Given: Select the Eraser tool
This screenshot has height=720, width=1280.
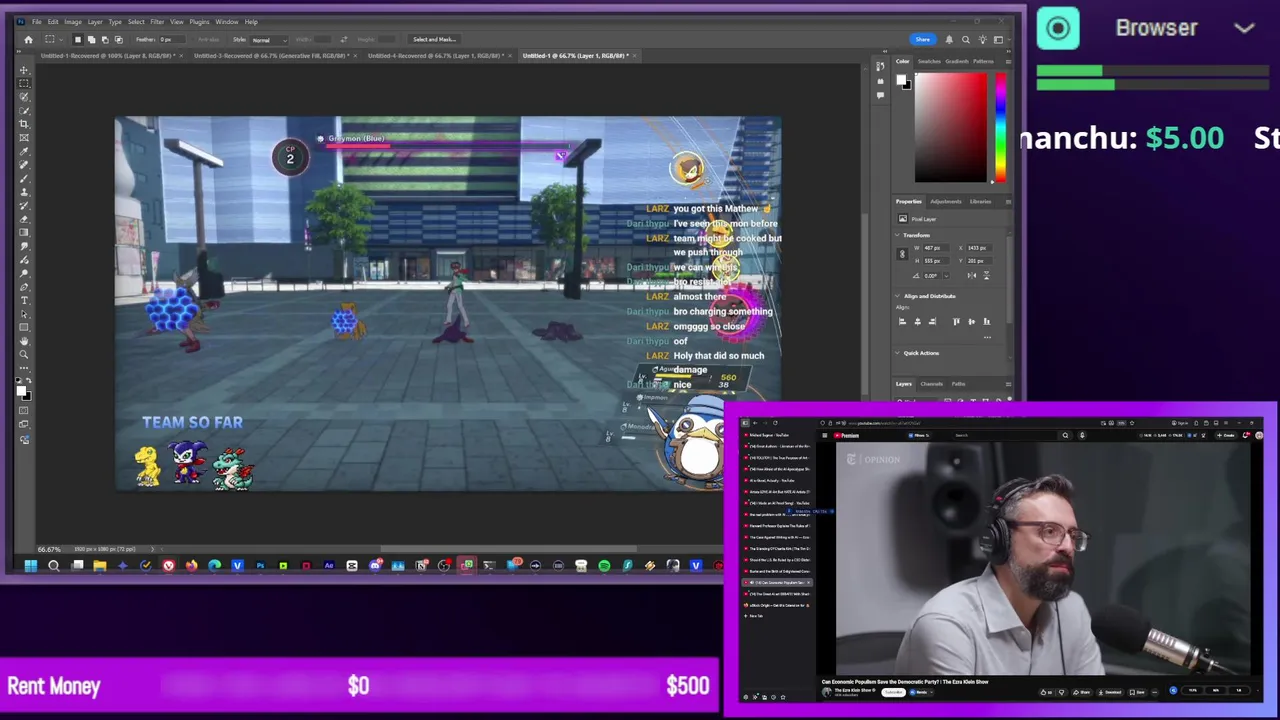Looking at the screenshot, I should (24, 218).
